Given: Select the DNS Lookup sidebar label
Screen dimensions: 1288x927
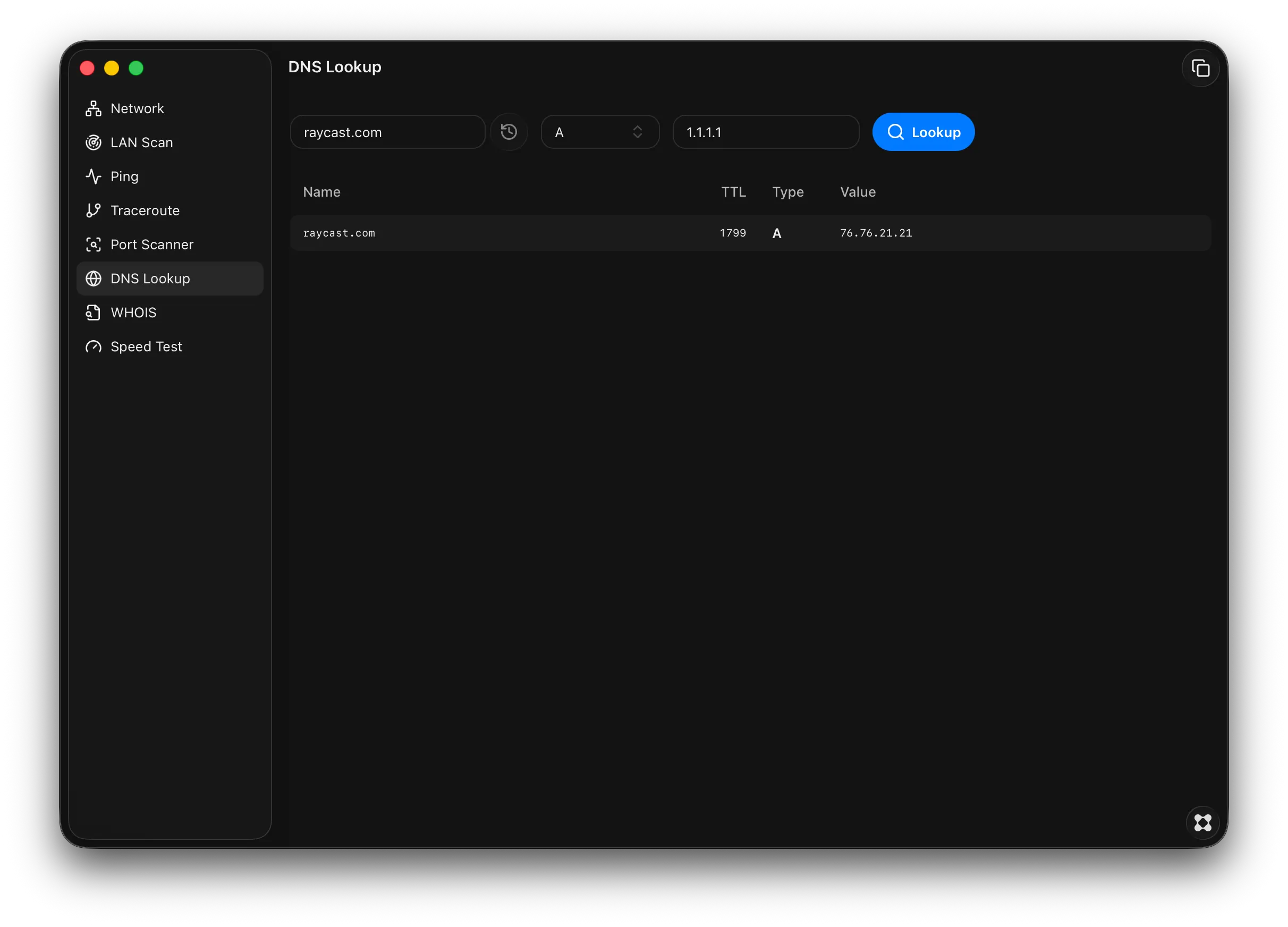Looking at the screenshot, I should [150, 279].
